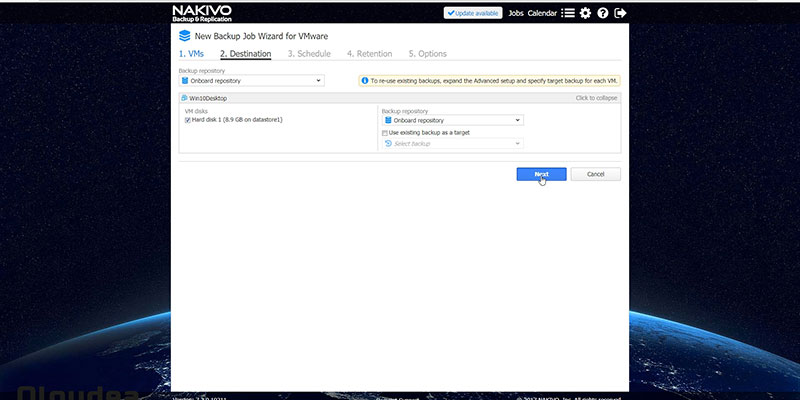Collapse the Win10Desktop section

coord(596,98)
